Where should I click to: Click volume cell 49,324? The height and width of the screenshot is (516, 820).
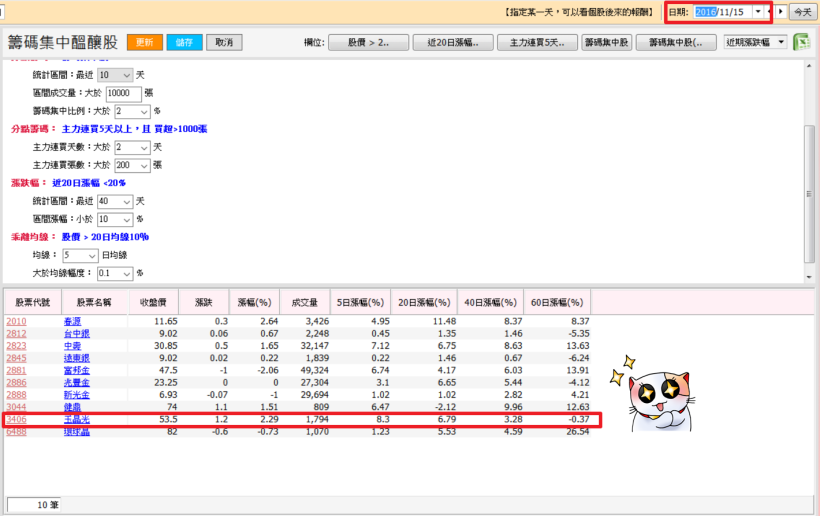tap(315, 370)
